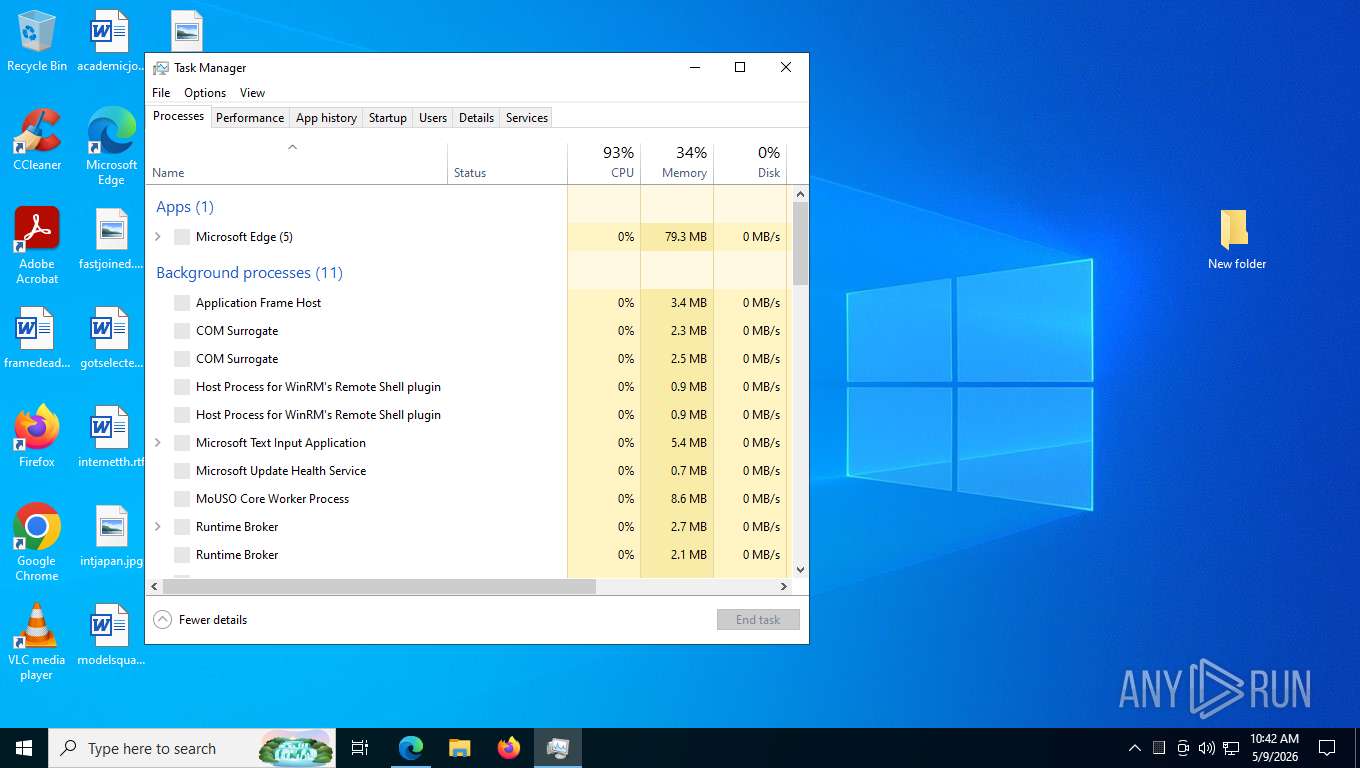Select the Application Frame Host process

pos(467,303)
